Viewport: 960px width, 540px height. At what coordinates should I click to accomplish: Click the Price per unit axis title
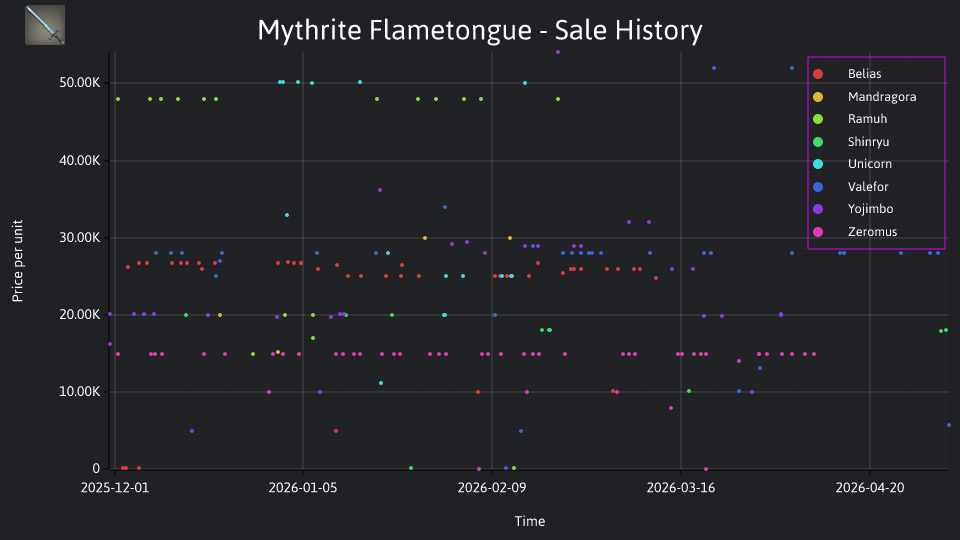[x=18, y=261]
